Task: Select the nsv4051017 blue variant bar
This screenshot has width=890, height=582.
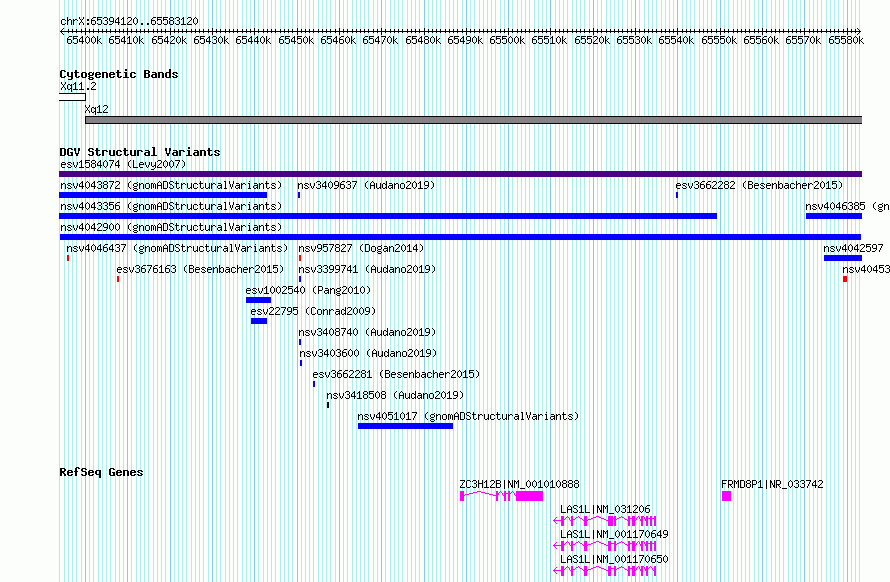Action: pyautogui.click(x=405, y=426)
